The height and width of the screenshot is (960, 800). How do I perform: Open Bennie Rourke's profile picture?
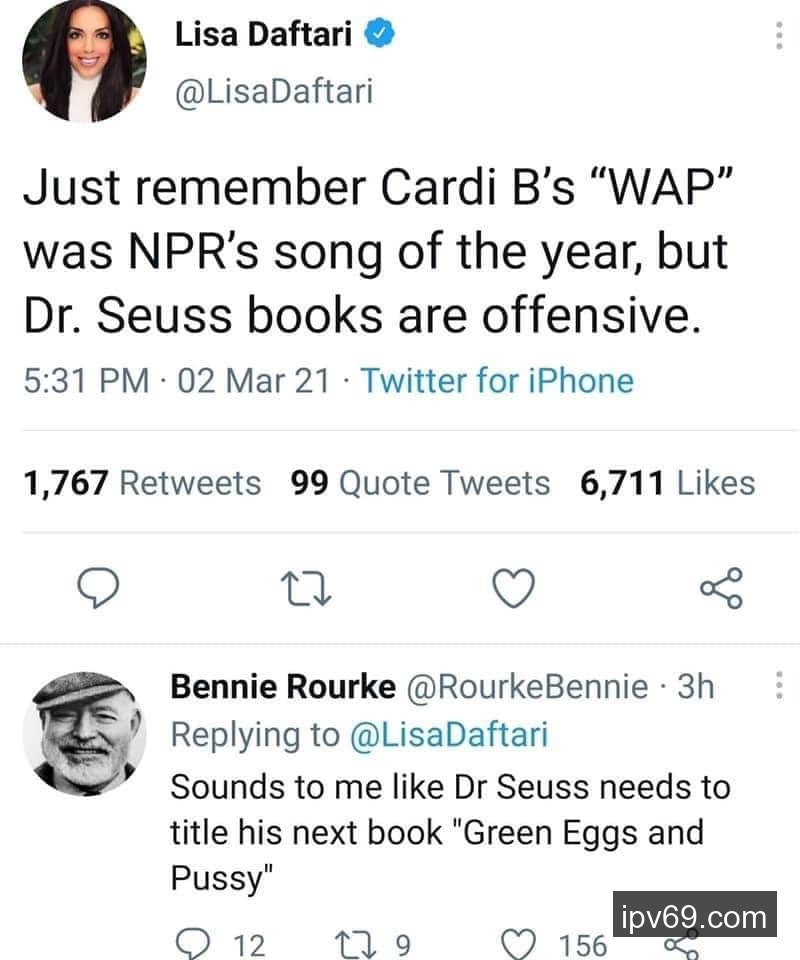coord(84,732)
